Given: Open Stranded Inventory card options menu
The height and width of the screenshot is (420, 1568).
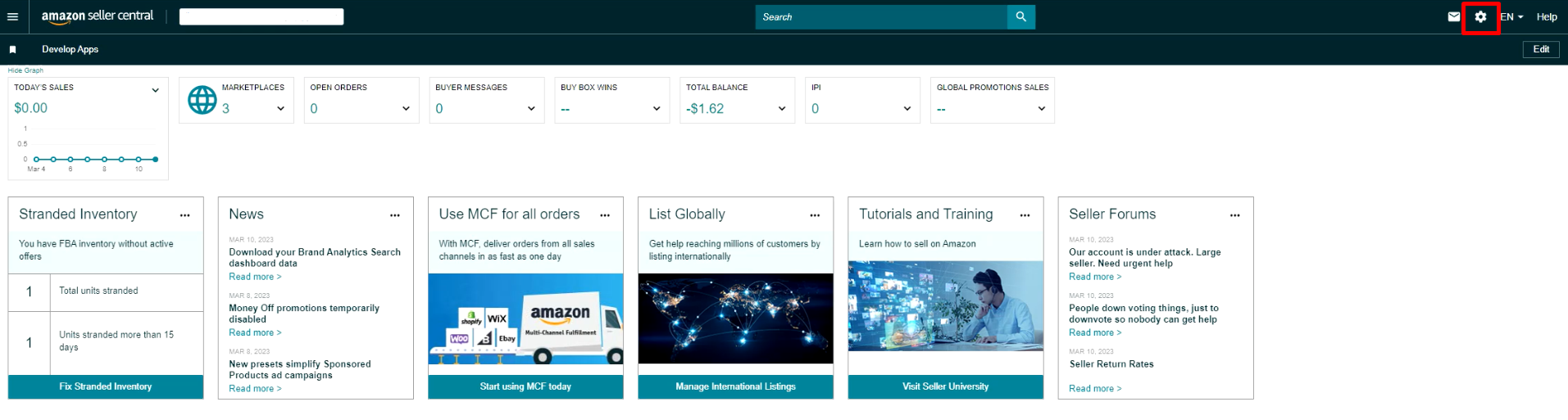Looking at the screenshot, I should point(184,215).
